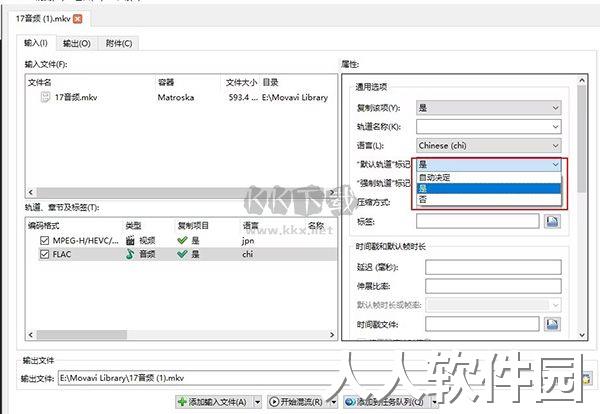Click the green checkmark in the FLAC row
The height and width of the screenshot is (414, 600).
point(182,254)
